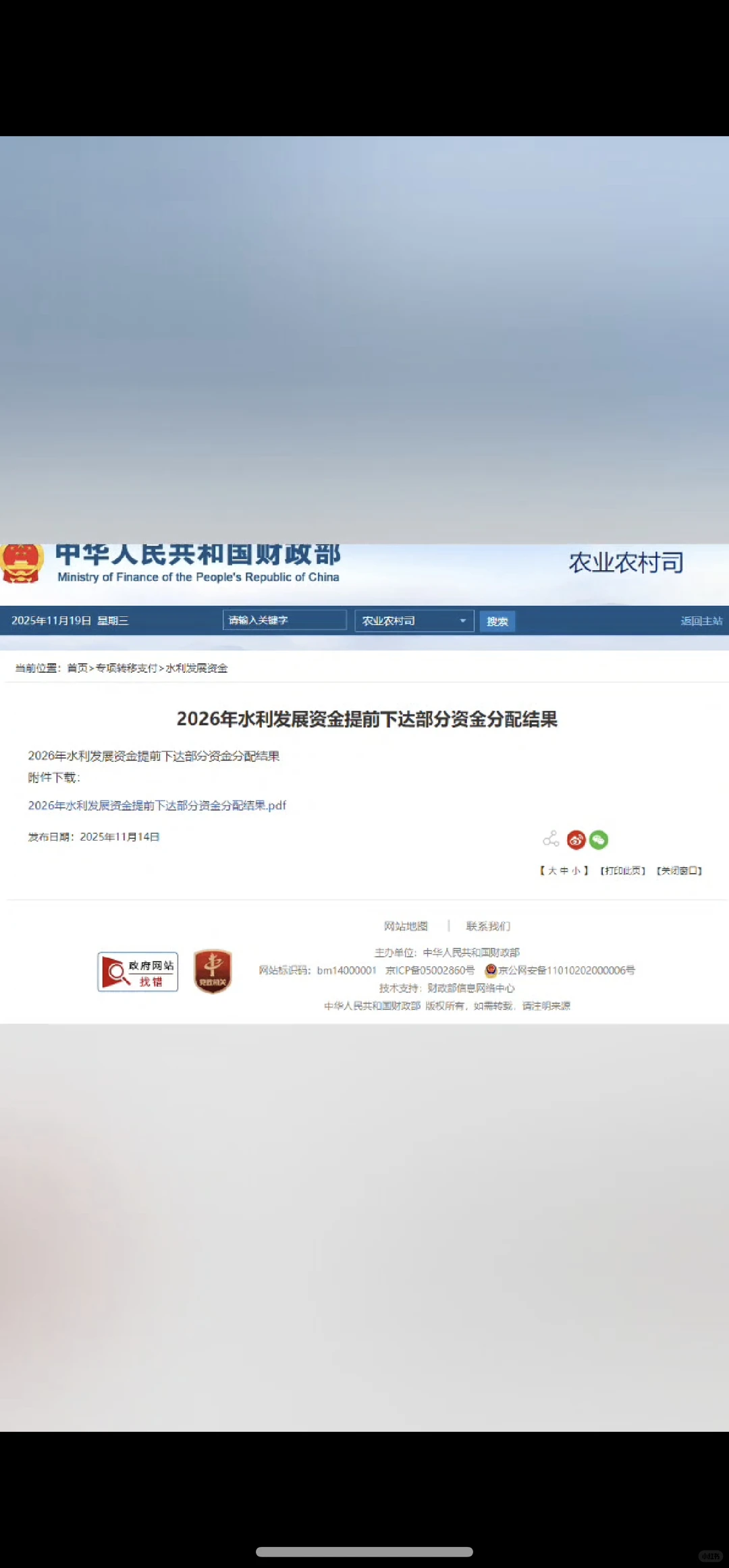This screenshot has width=729, height=1568.
Task: Click 网站标识码 bm14000001 text
Action: 317,970
